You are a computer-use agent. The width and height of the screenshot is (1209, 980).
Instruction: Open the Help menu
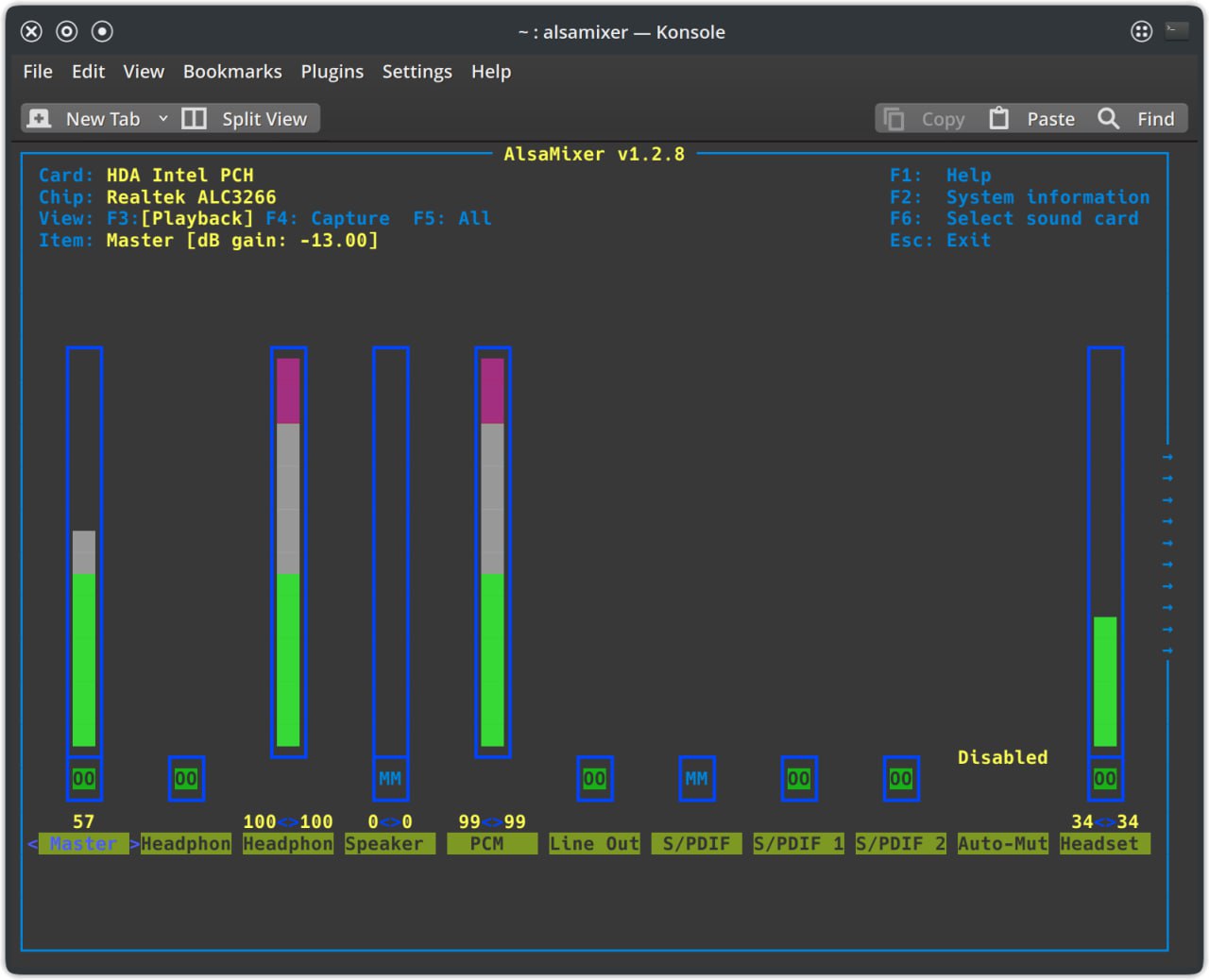[x=491, y=72]
